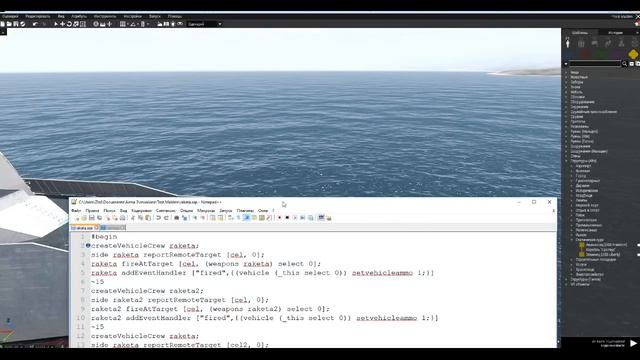Click the bookmark marker on line 2 margin

pyautogui.click(x=88, y=246)
